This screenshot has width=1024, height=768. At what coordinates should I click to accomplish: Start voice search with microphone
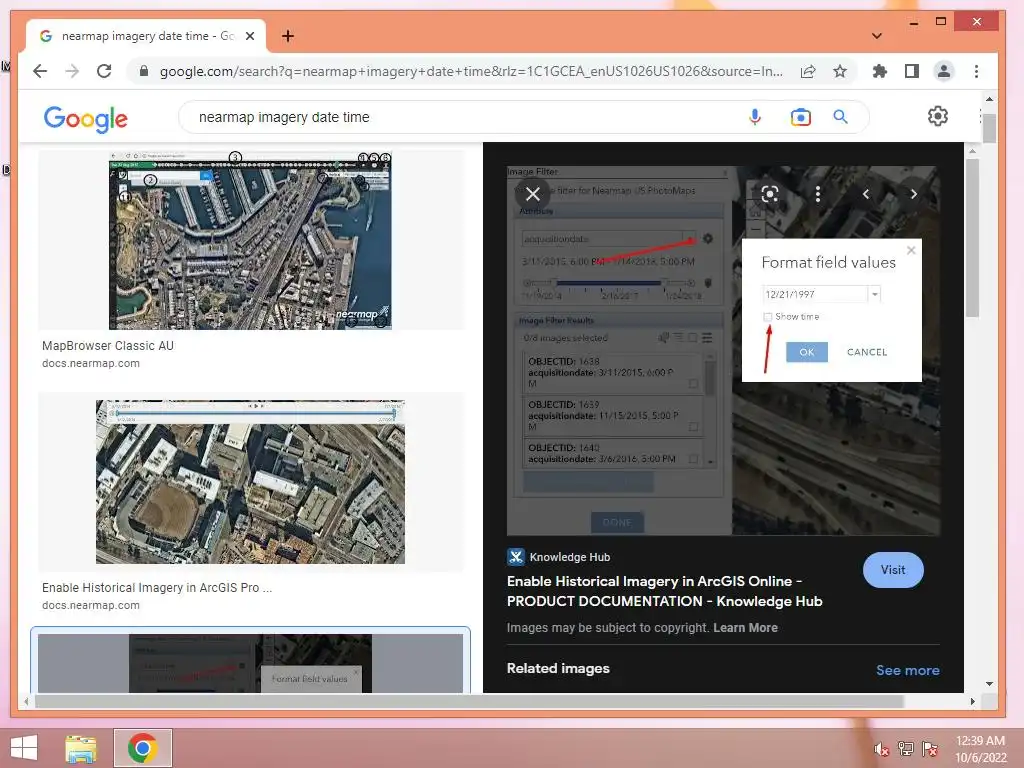click(755, 117)
